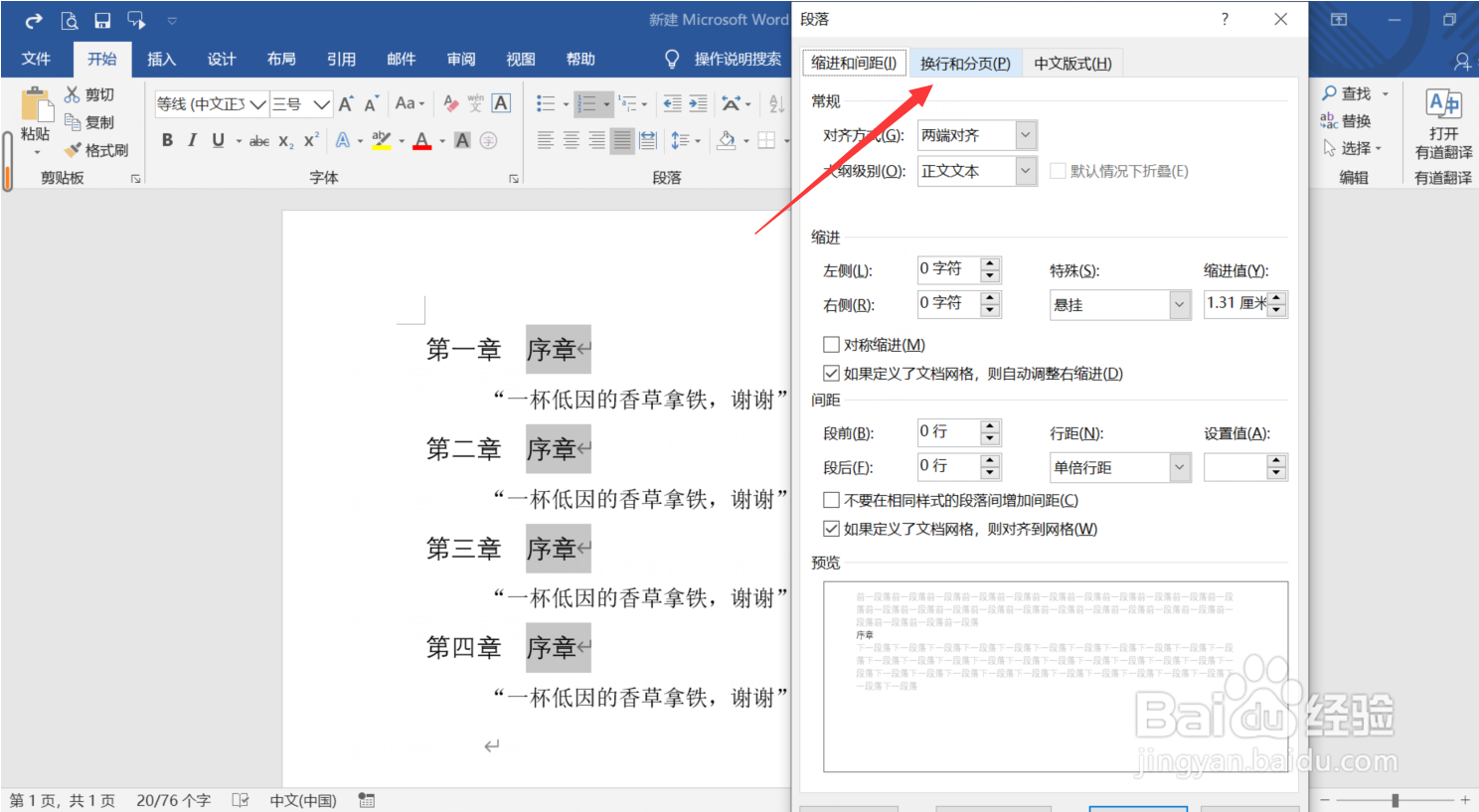Apply character shading icon

pyautogui.click(x=462, y=140)
